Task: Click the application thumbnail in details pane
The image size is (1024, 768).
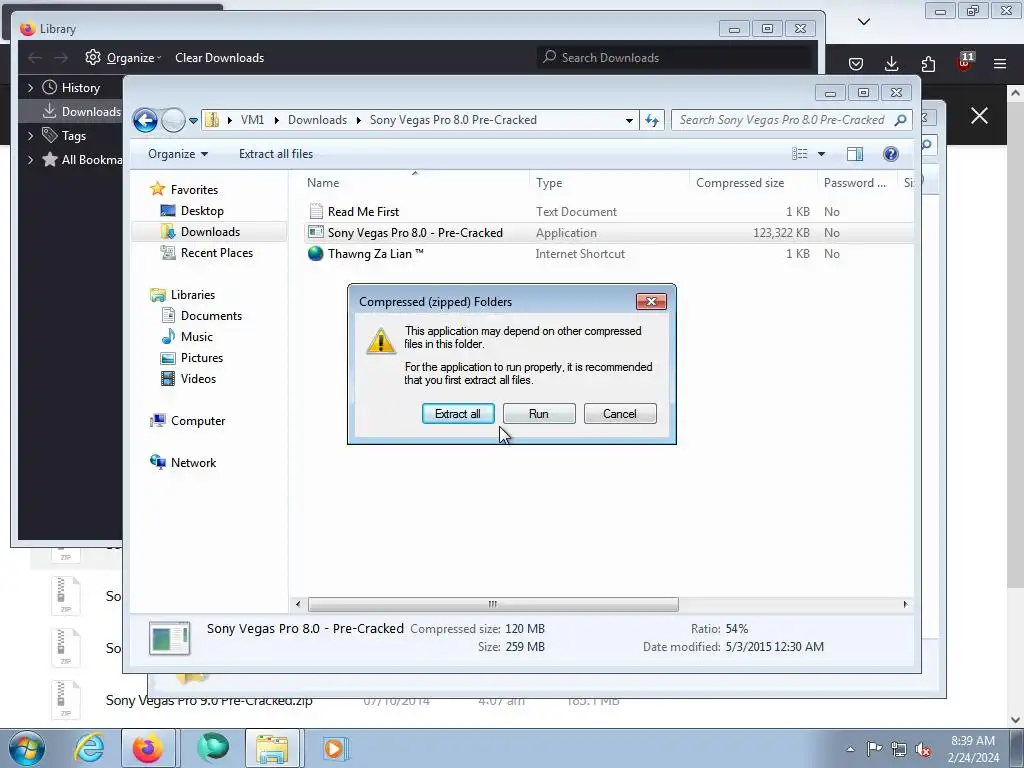Action: coord(170,638)
